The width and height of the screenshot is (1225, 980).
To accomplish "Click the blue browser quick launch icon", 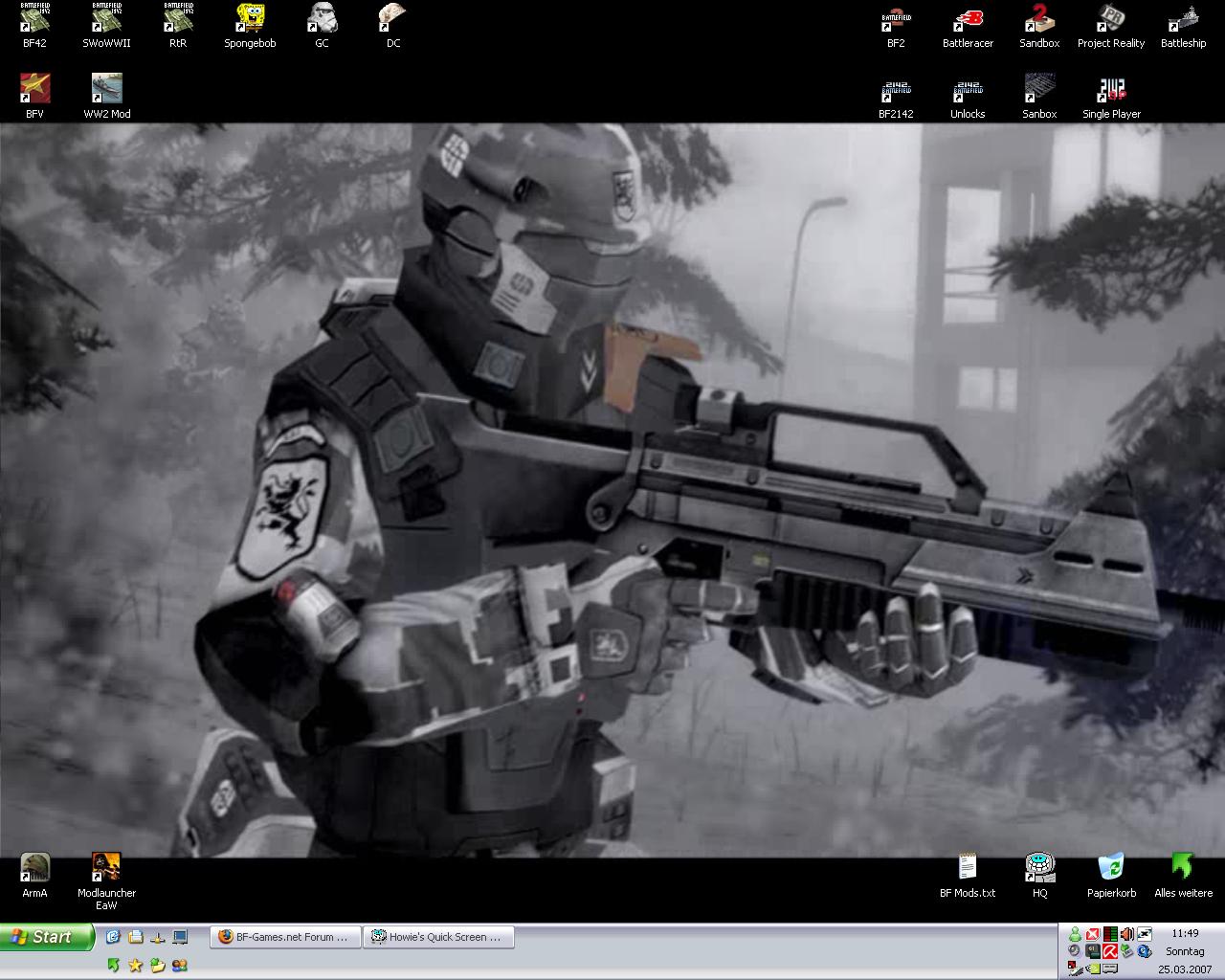I will [x=113, y=937].
